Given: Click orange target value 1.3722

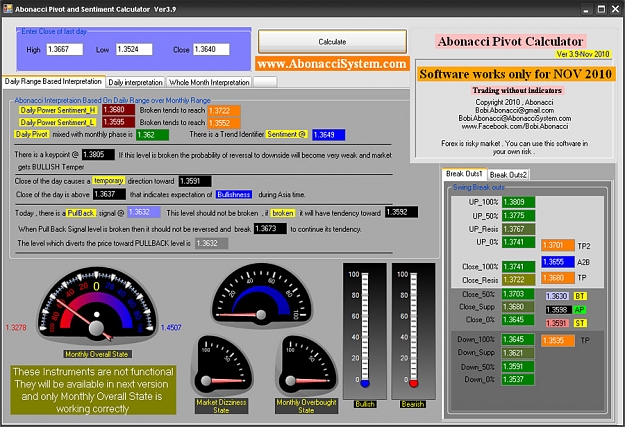Looking at the screenshot, I should point(224,111).
